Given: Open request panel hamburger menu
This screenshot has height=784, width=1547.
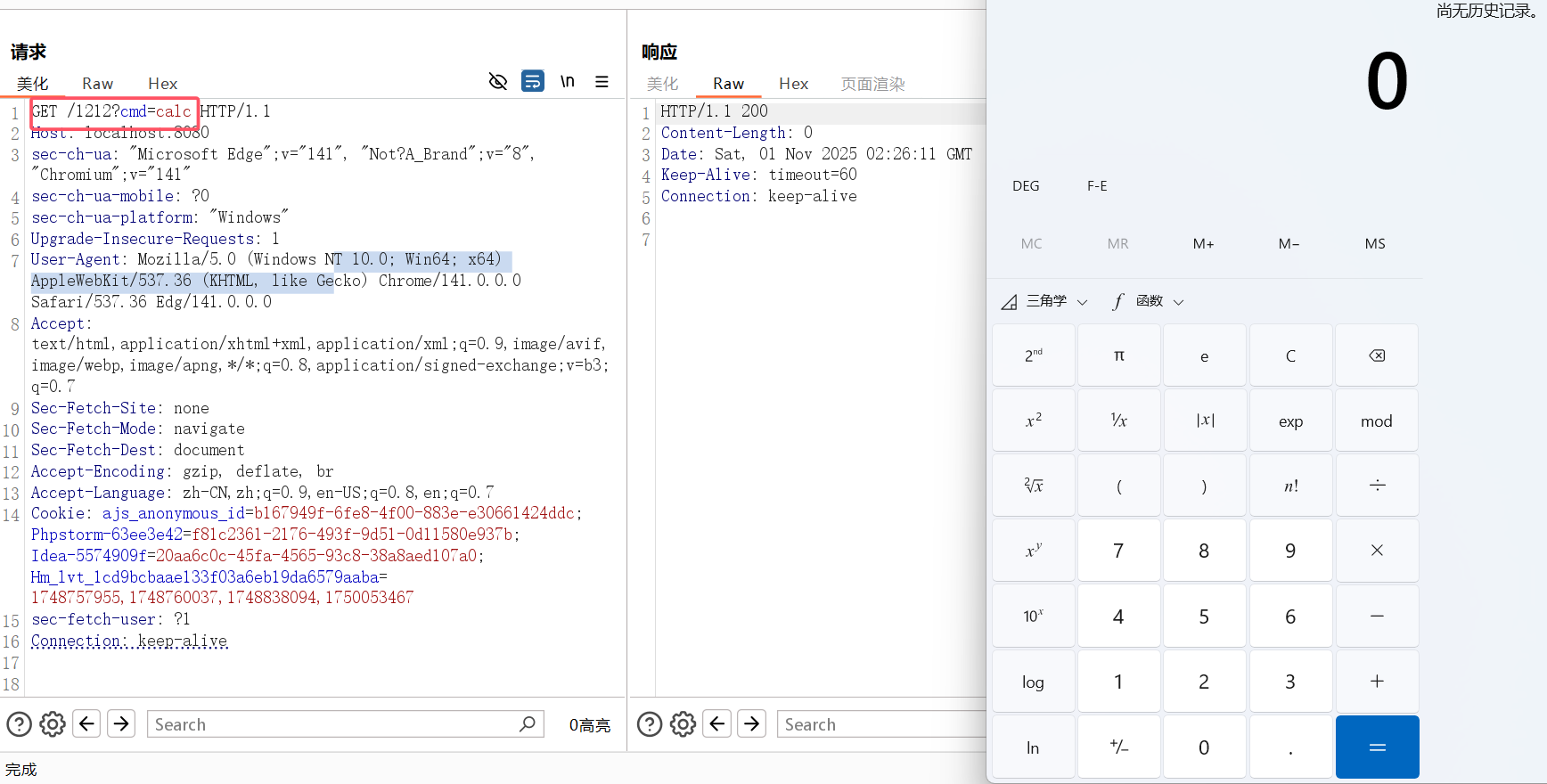Looking at the screenshot, I should tap(602, 82).
